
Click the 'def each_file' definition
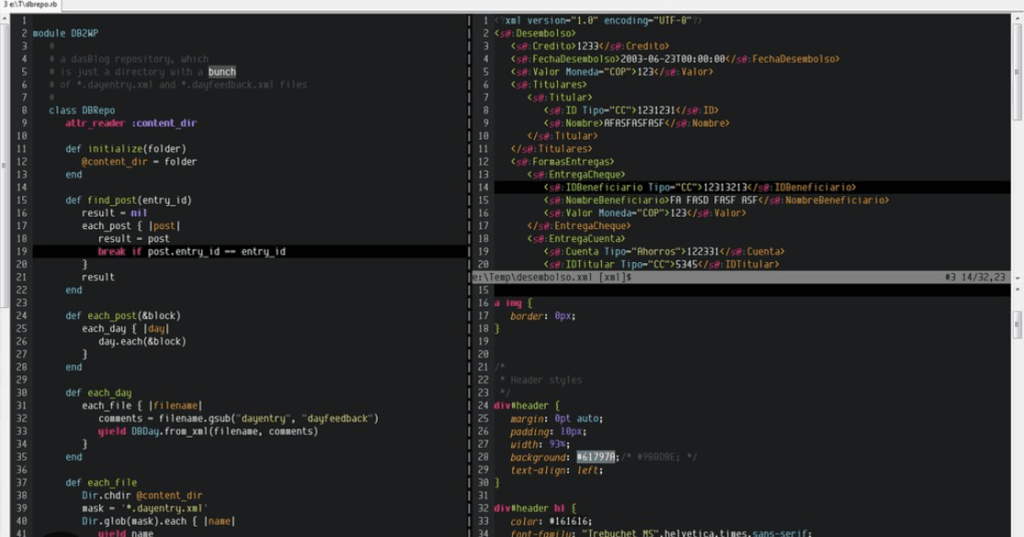pos(101,483)
